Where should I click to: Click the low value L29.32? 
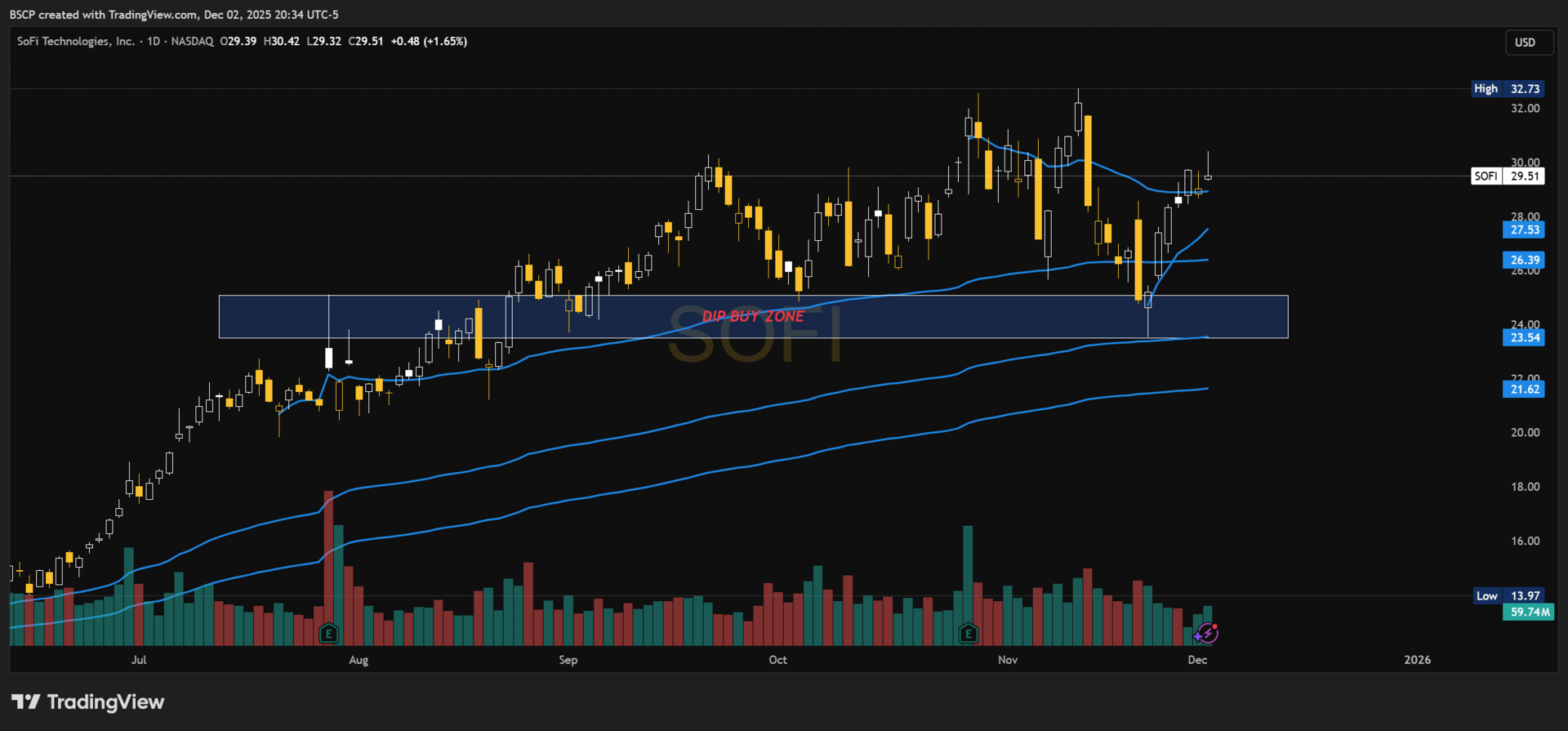coord(324,41)
